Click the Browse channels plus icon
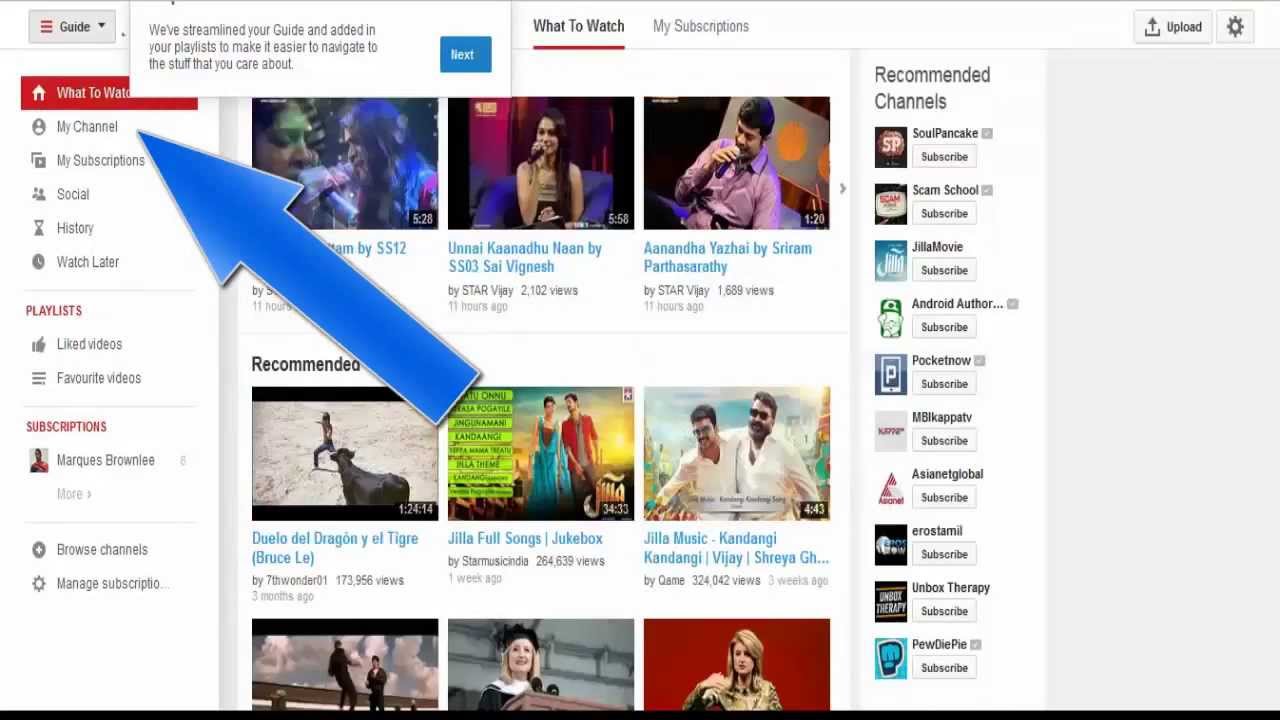Image resolution: width=1280 pixels, height=720 pixels. pos(39,550)
